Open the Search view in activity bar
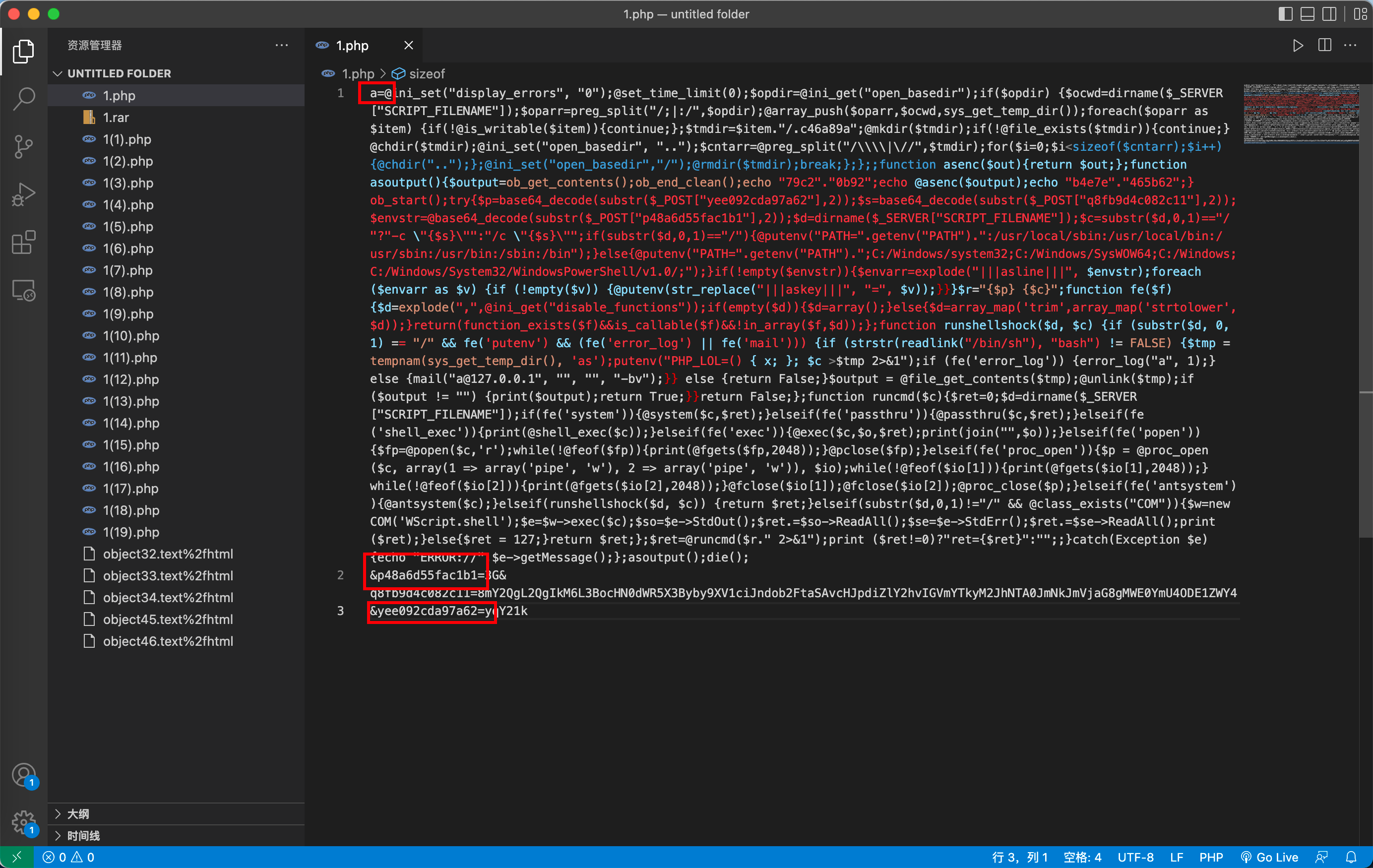The image size is (1373, 868). (23, 99)
